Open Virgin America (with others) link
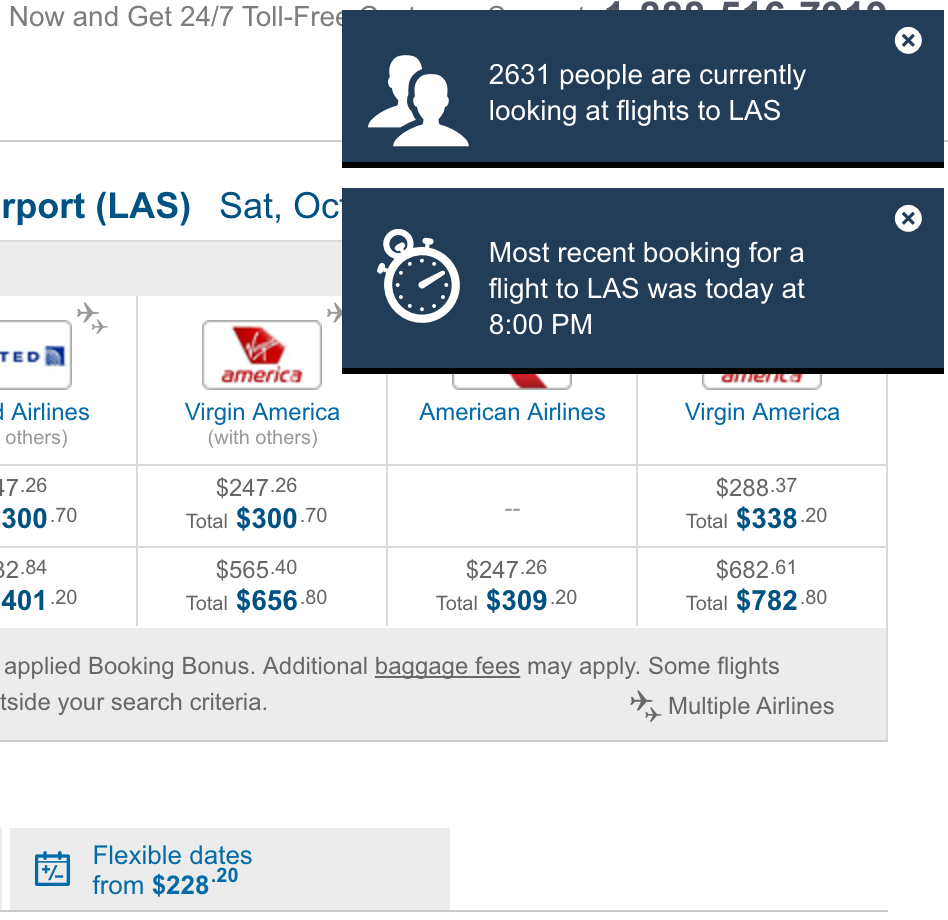Viewport: 948px width, 920px height. [x=262, y=412]
